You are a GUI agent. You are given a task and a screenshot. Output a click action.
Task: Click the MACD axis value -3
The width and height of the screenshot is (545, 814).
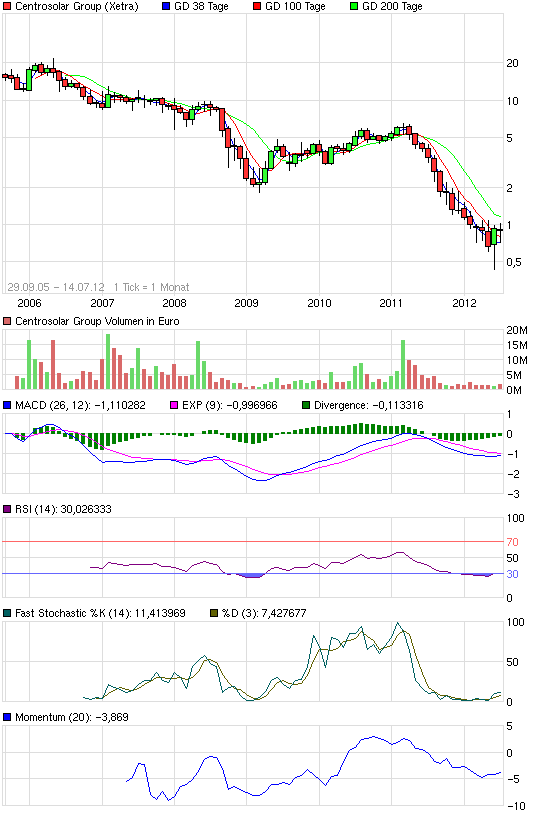point(513,494)
